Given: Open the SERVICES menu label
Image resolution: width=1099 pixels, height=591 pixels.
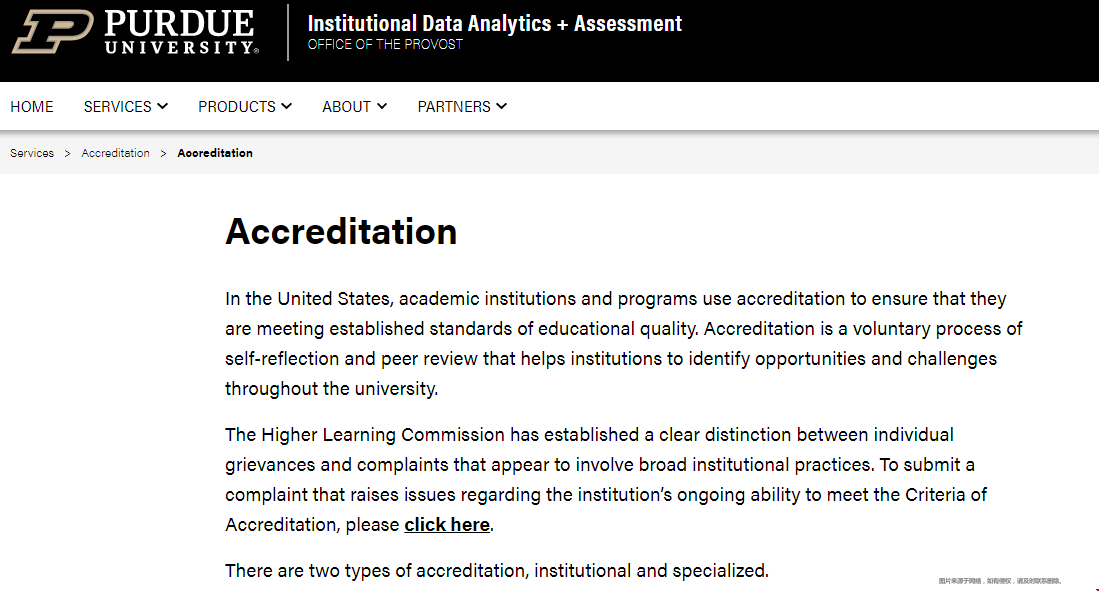Looking at the screenshot, I should pos(117,107).
